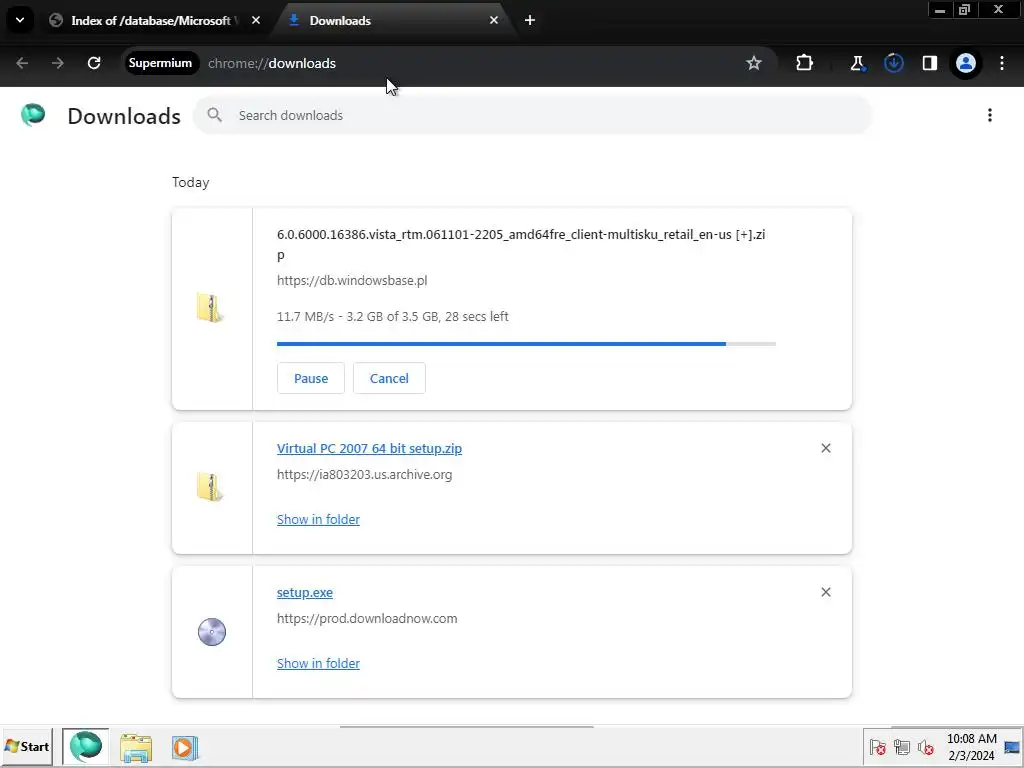The width and height of the screenshot is (1024, 768).
Task: Launch Windows Media Player from taskbar
Action: tap(185, 747)
